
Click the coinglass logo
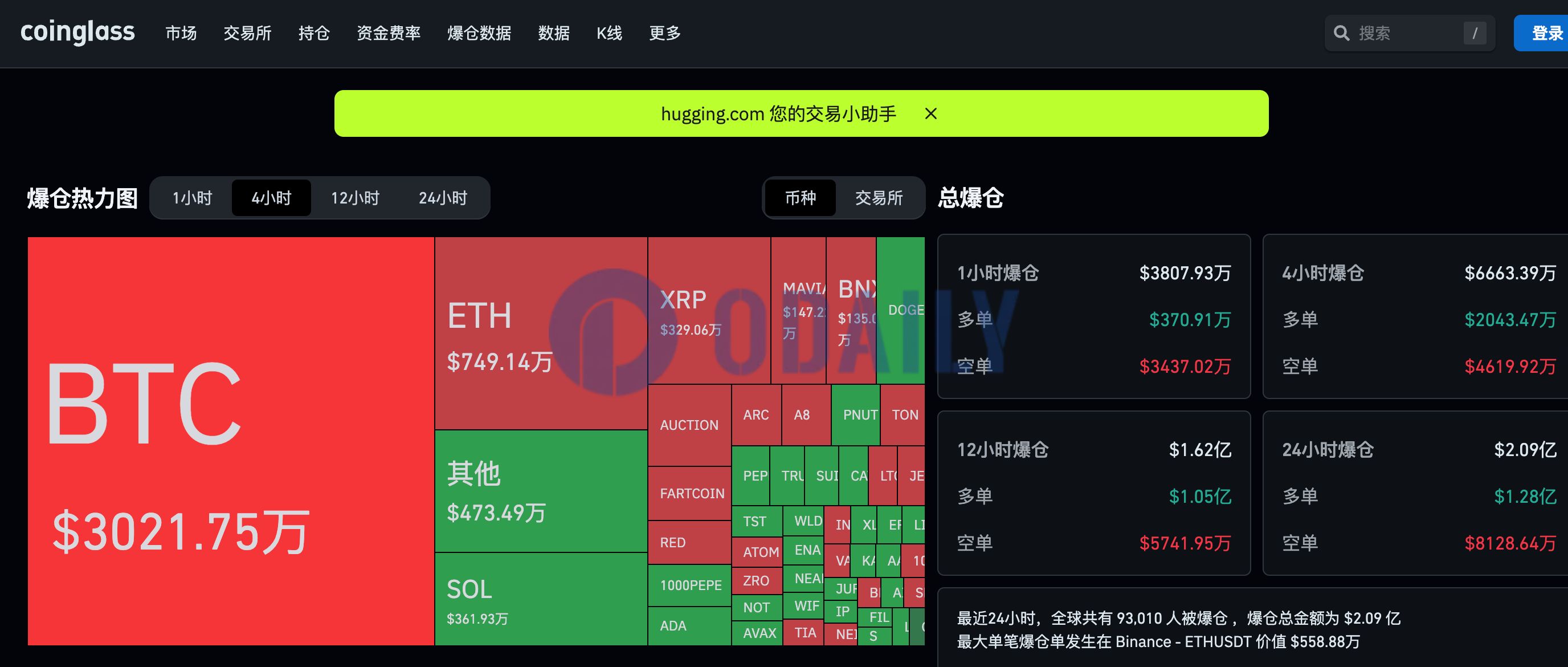(77, 32)
